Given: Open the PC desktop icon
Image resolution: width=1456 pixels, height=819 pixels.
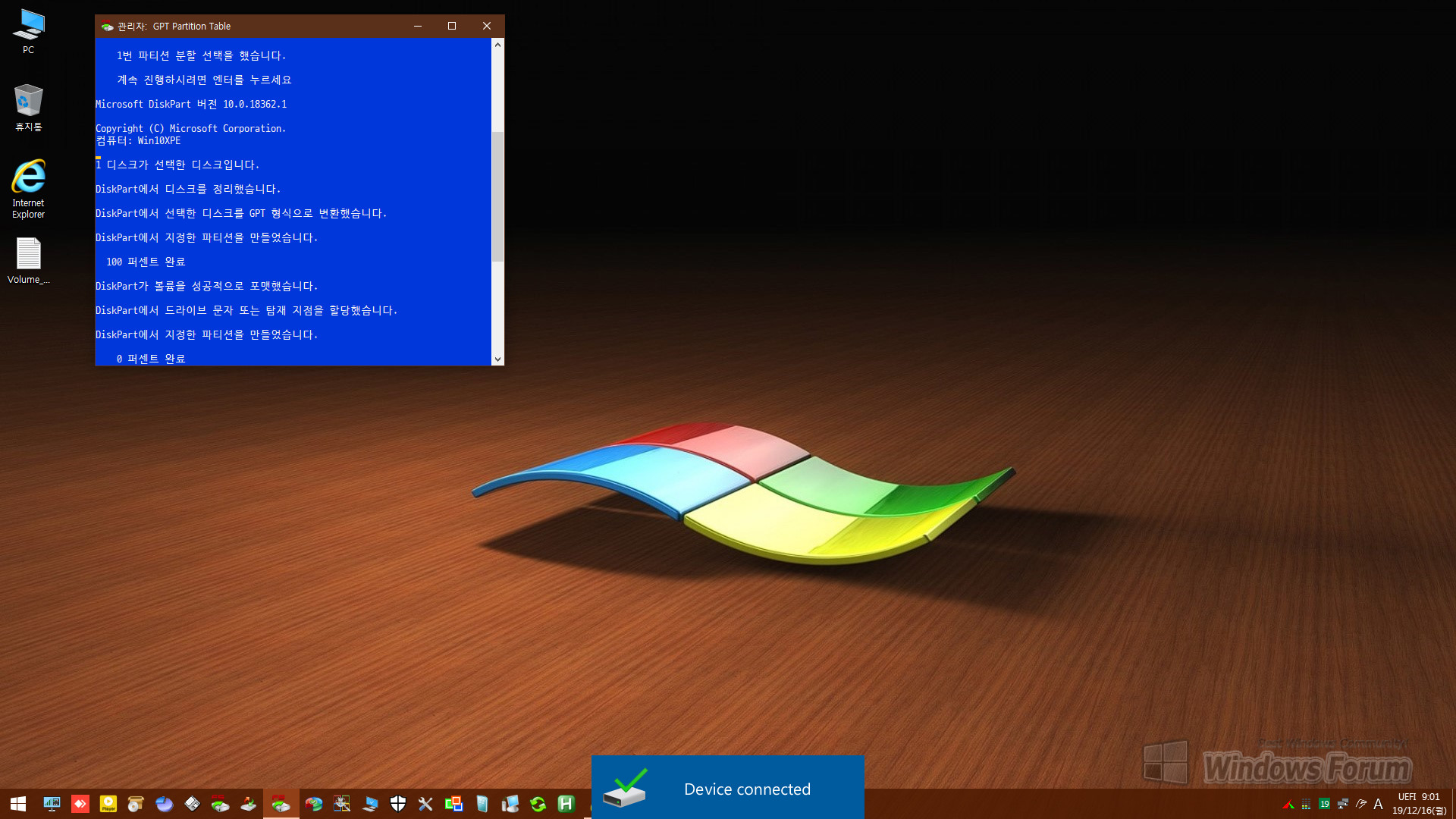Looking at the screenshot, I should coord(28,31).
